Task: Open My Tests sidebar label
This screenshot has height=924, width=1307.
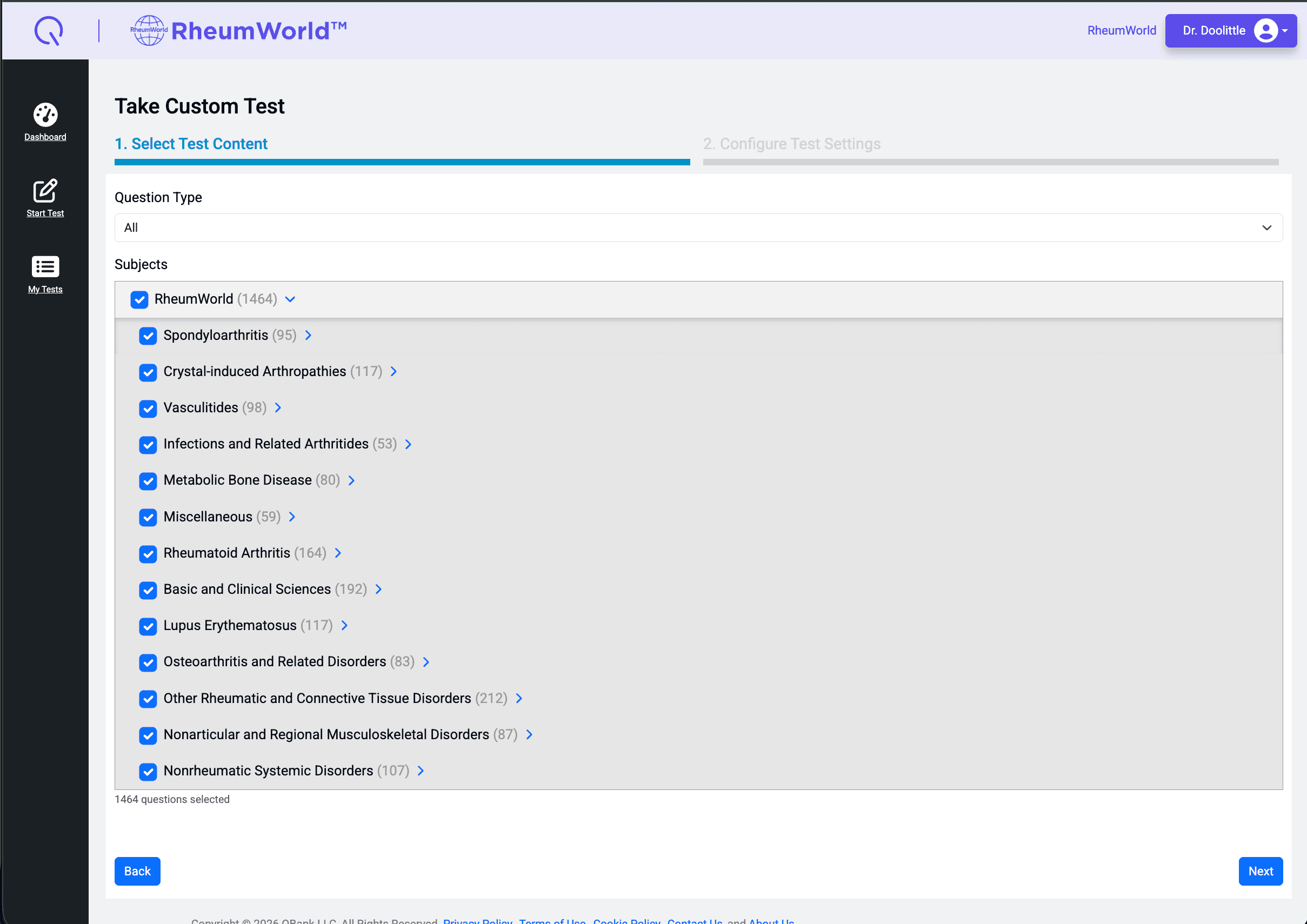Action: [45, 290]
